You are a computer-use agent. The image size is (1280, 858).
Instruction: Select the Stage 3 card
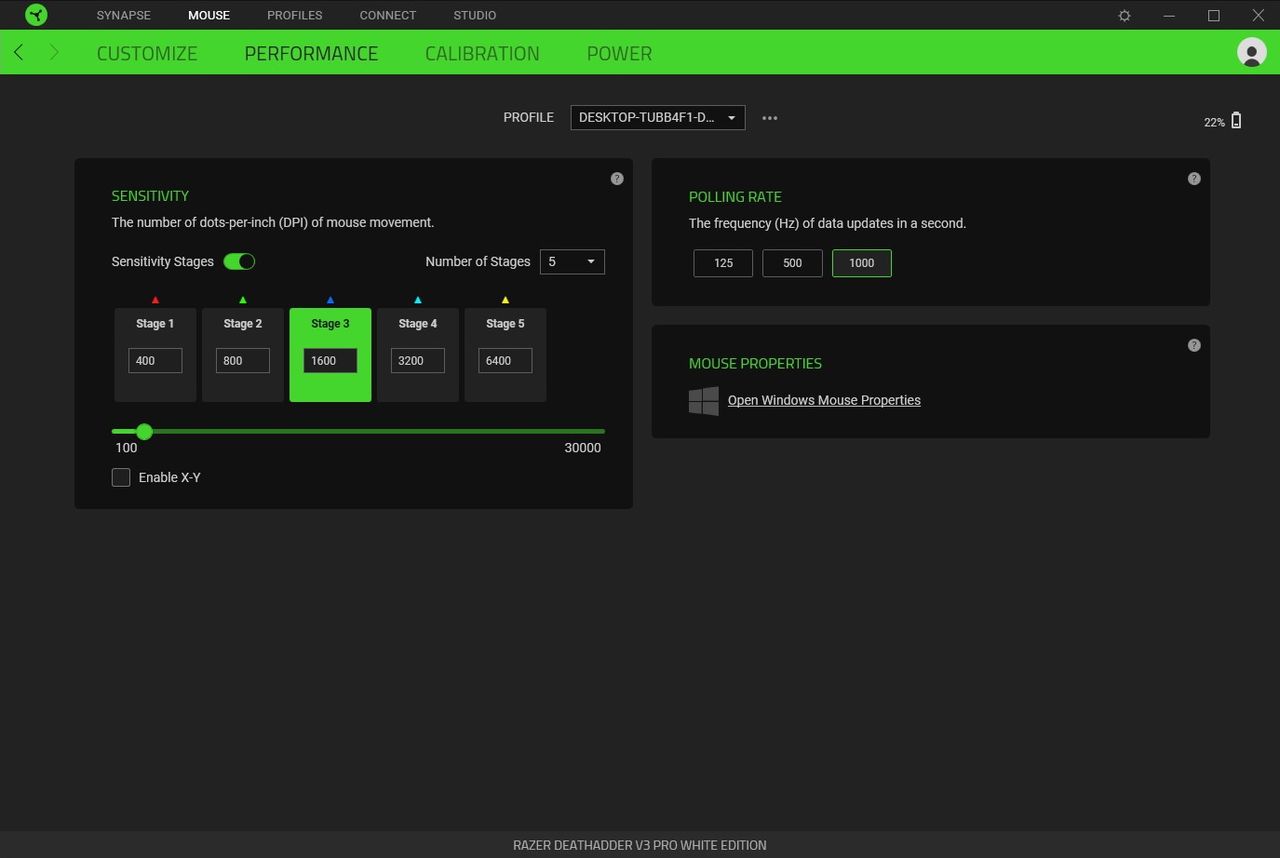pos(330,355)
